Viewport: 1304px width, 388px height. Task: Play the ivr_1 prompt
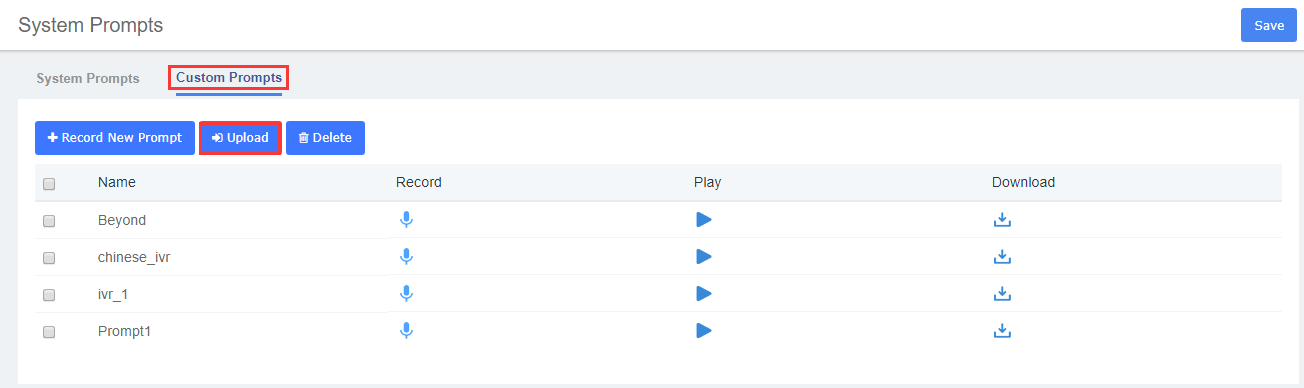pyautogui.click(x=704, y=293)
